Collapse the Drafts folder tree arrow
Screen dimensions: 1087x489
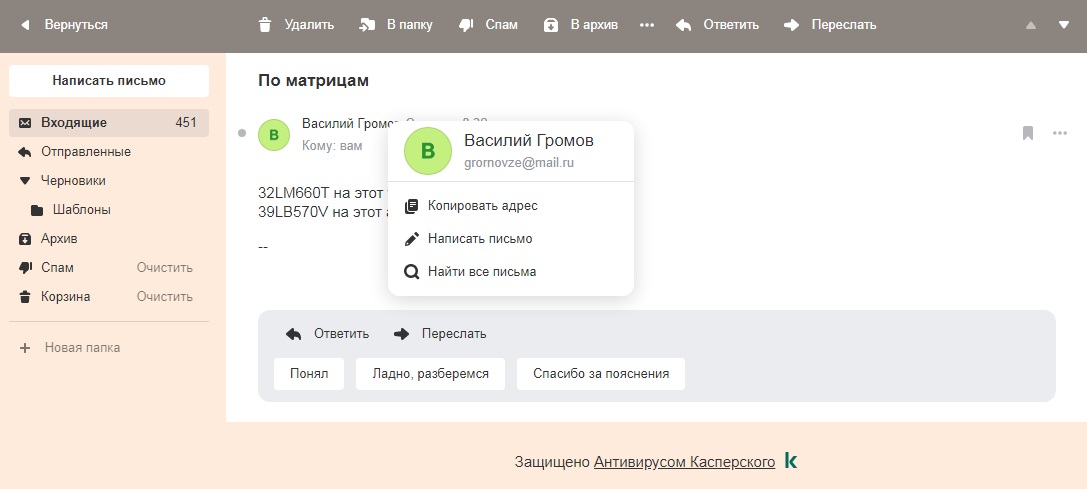(x=26, y=181)
